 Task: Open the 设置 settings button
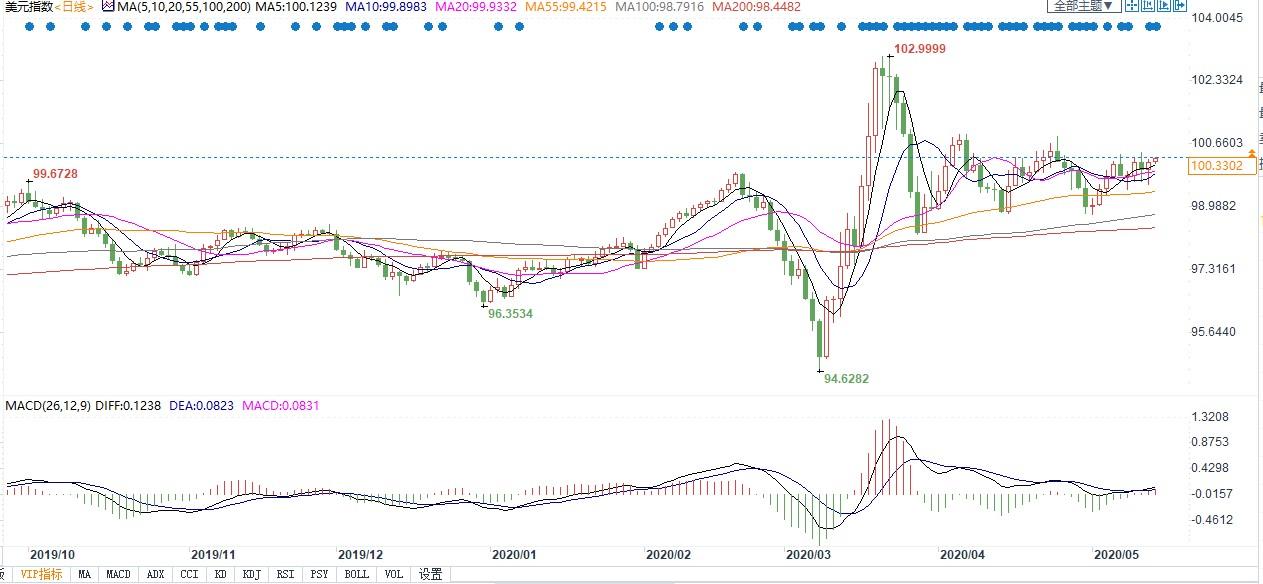tap(431, 575)
